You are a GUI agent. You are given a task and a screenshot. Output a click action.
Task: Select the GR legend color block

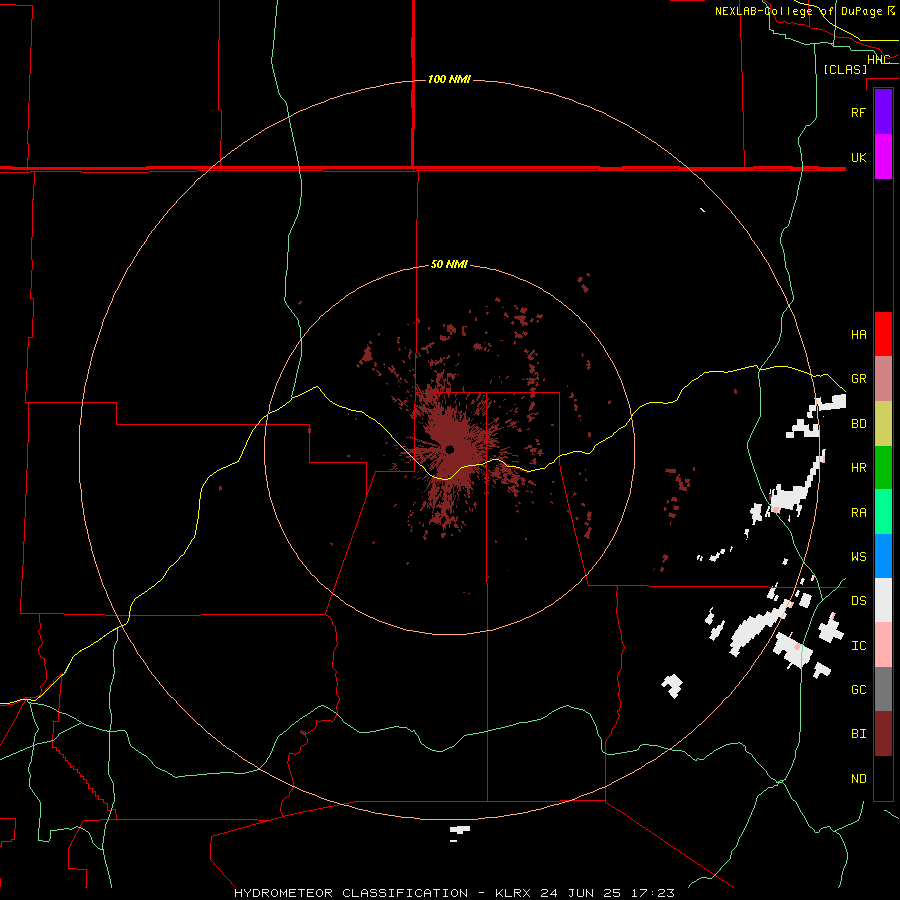(883, 378)
